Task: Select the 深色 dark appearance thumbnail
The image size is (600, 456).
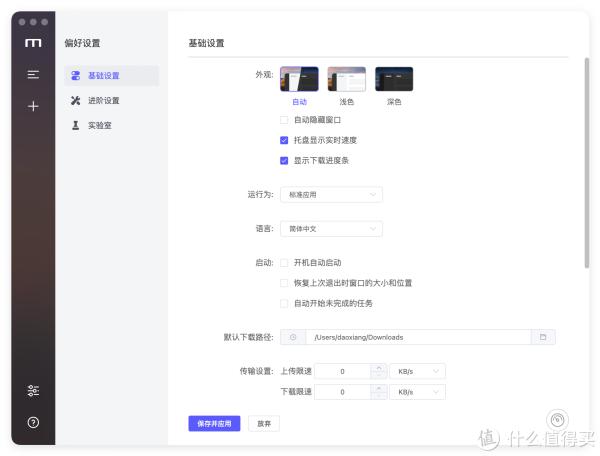Action: pyautogui.click(x=394, y=79)
